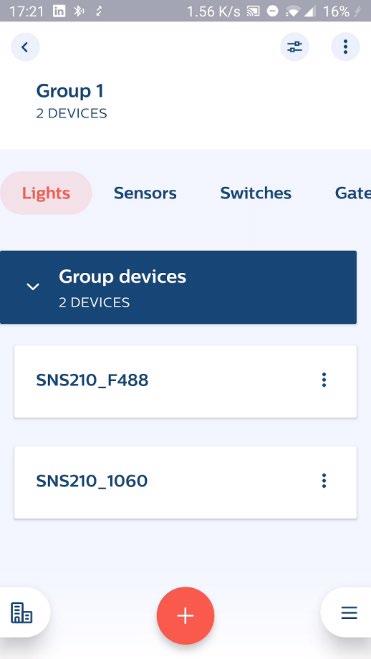Image resolution: width=371 pixels, height=659 pixels.
Task: Open the filter settings sliders icon
Action: [295, 47]
